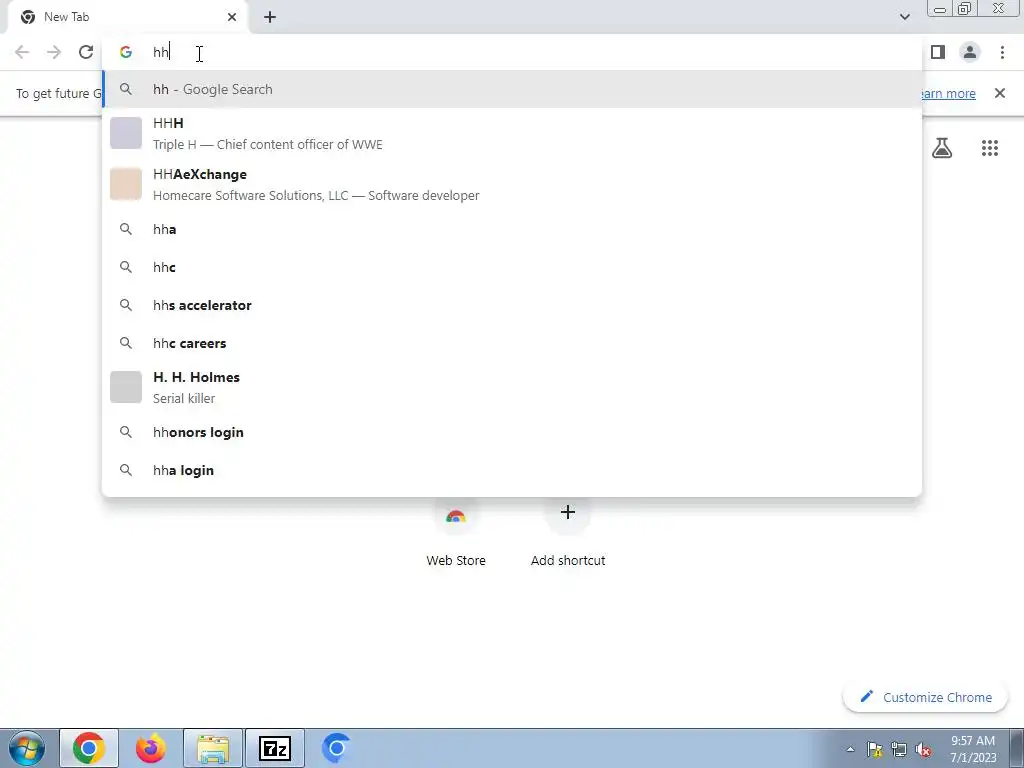Choose 'hh - Google Search' suggestion

pos(512,89)
